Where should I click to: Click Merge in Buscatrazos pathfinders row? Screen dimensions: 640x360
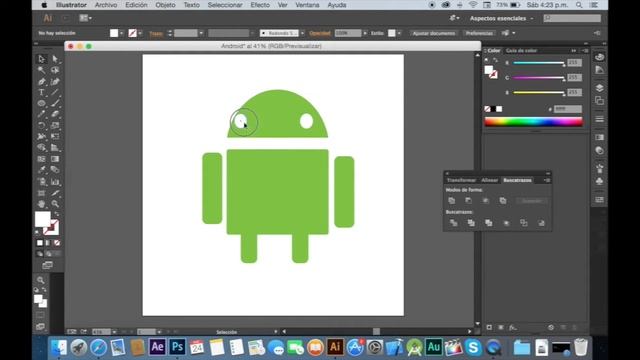point(489,223)
